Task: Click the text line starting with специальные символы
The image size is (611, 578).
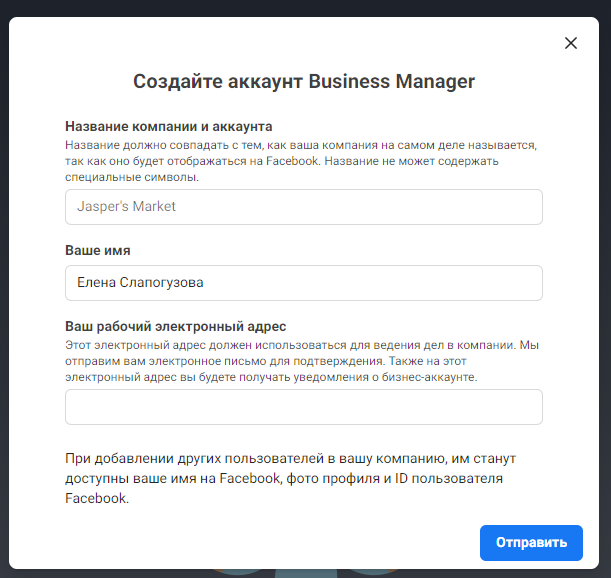Action: pos(132,177)
